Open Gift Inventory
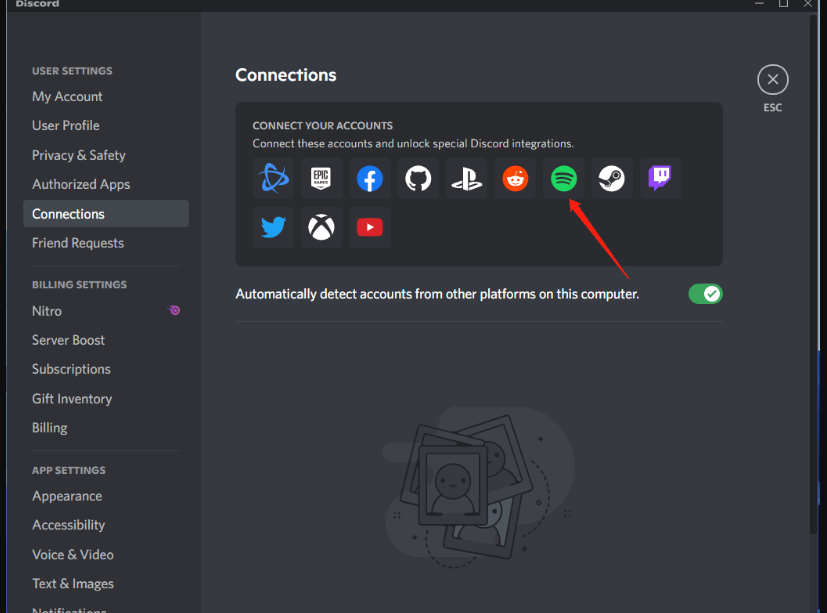 pos(106,399)
